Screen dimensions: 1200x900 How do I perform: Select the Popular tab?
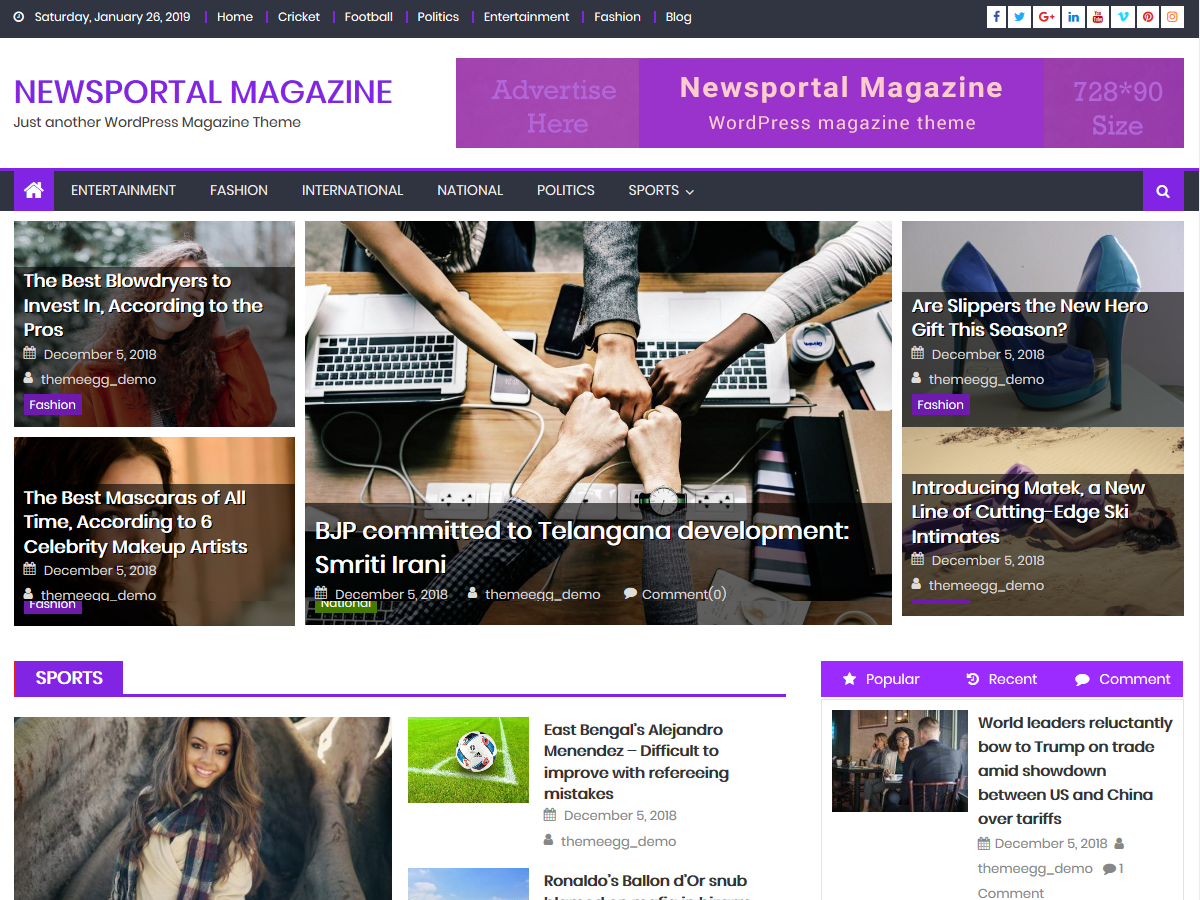[x=881, y=679]
